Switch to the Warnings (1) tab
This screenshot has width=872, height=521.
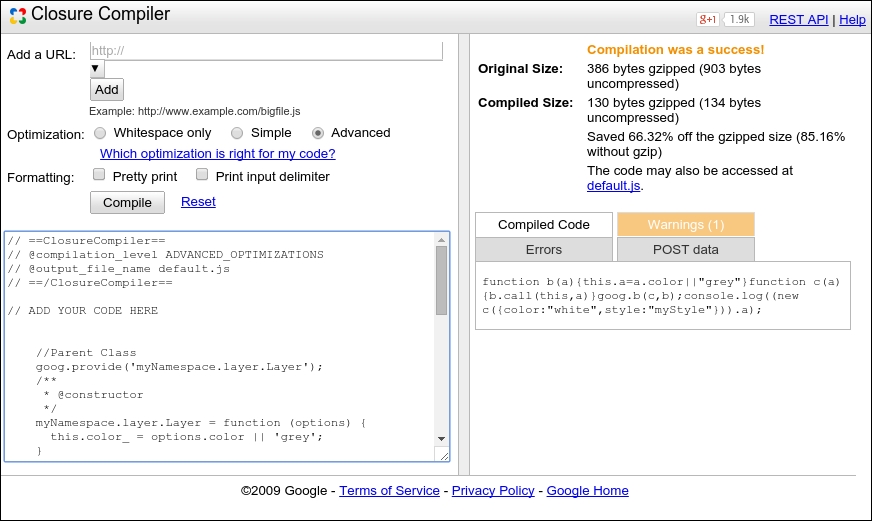click(685, 225)
